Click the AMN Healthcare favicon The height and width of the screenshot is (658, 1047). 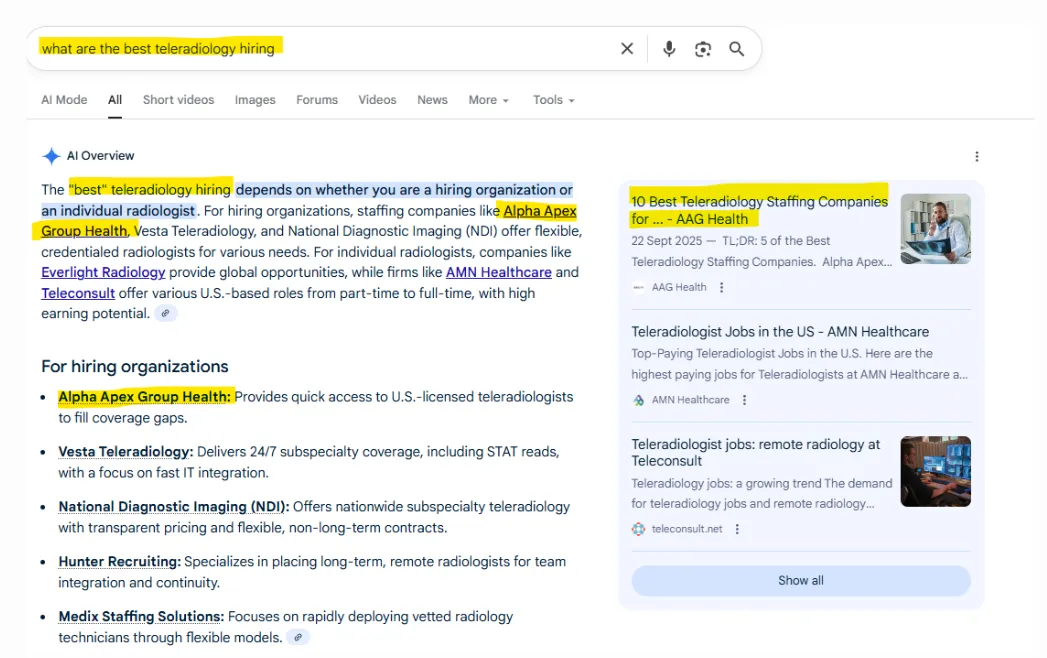pyautogui.click(x=638, y=400)
